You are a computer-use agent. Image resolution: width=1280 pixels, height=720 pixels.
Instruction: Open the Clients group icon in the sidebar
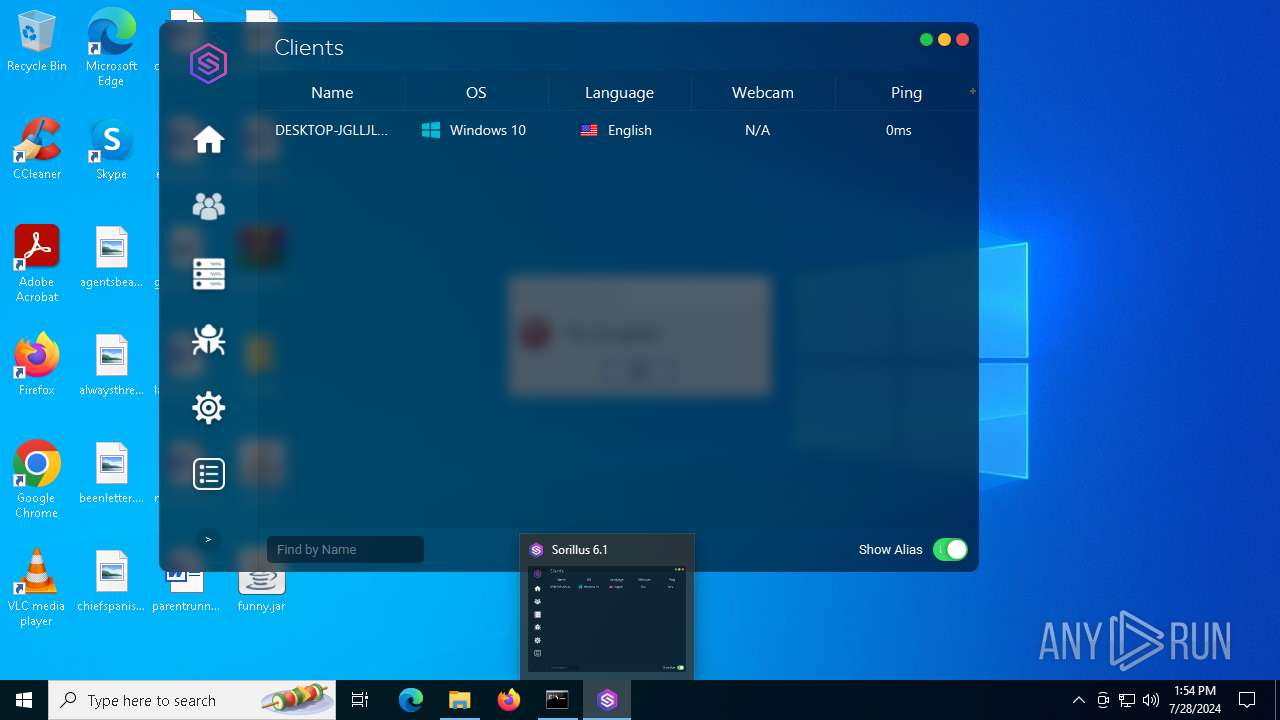point(209,206)
